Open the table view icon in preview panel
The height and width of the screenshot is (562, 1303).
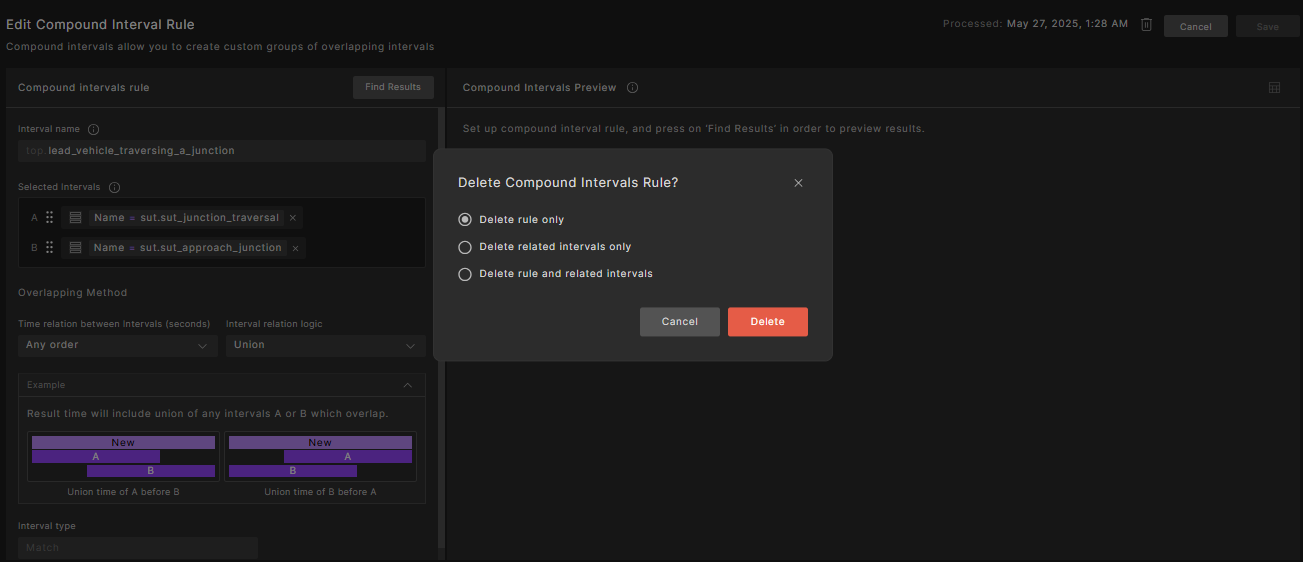point(1274,88)
